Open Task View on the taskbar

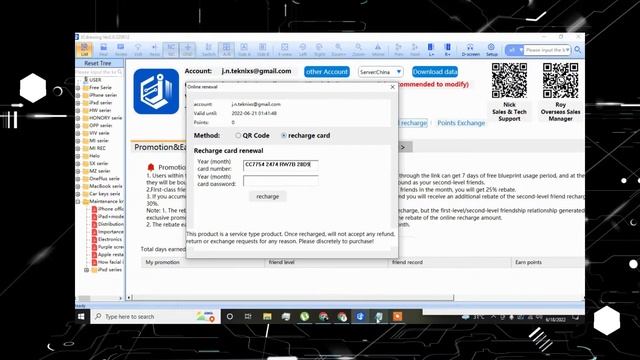(x=248, y=316)
